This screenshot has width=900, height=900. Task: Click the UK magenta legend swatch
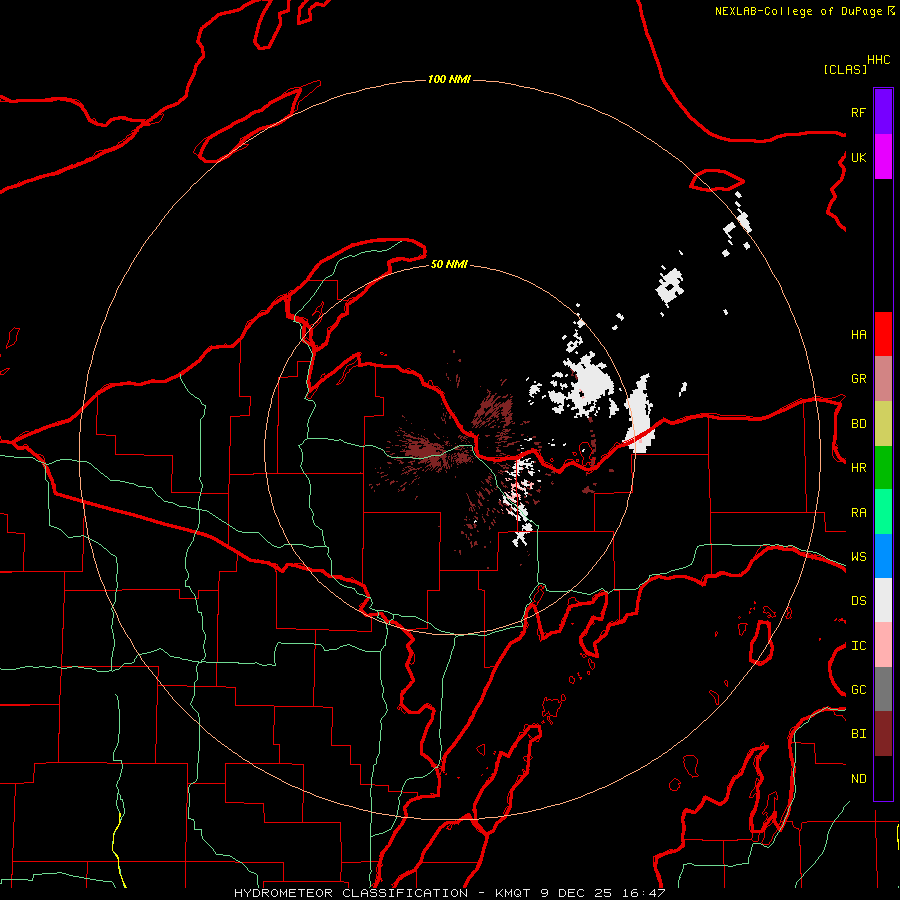(x=883, y=157)
